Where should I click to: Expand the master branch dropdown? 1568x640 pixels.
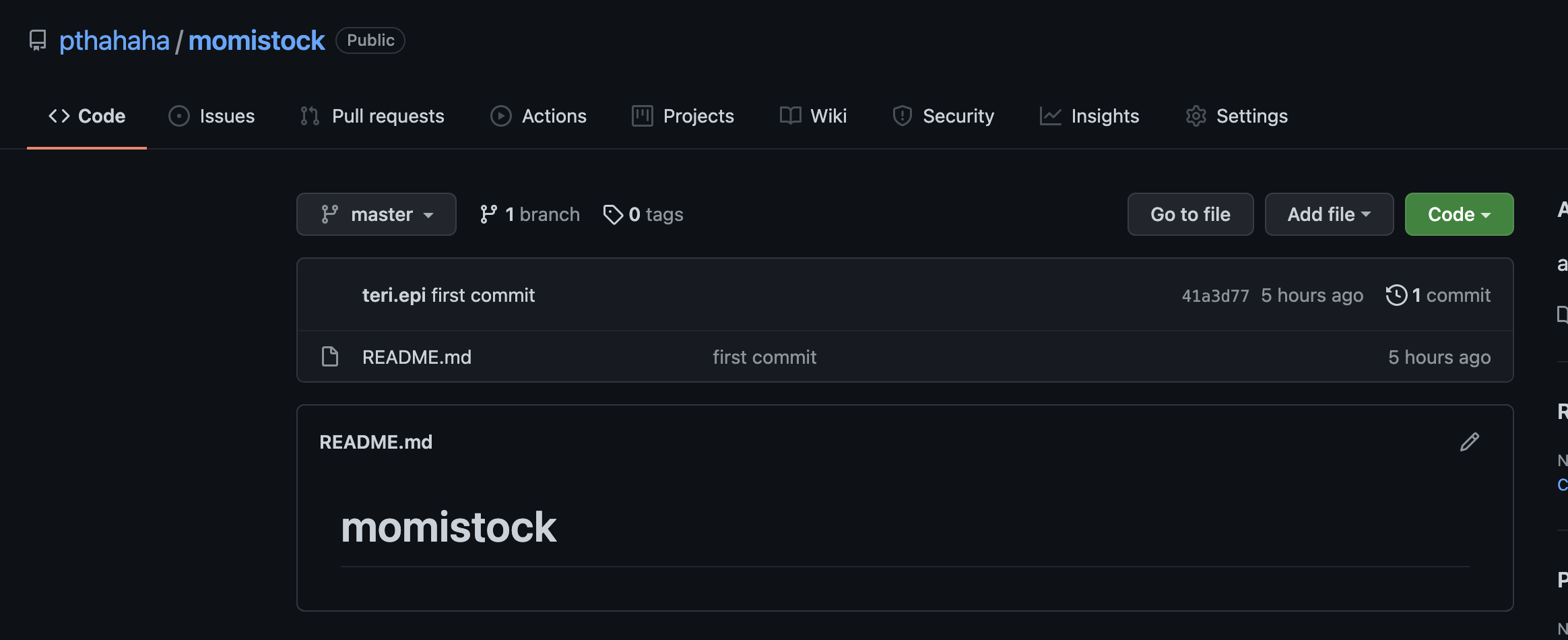[377, 214]
